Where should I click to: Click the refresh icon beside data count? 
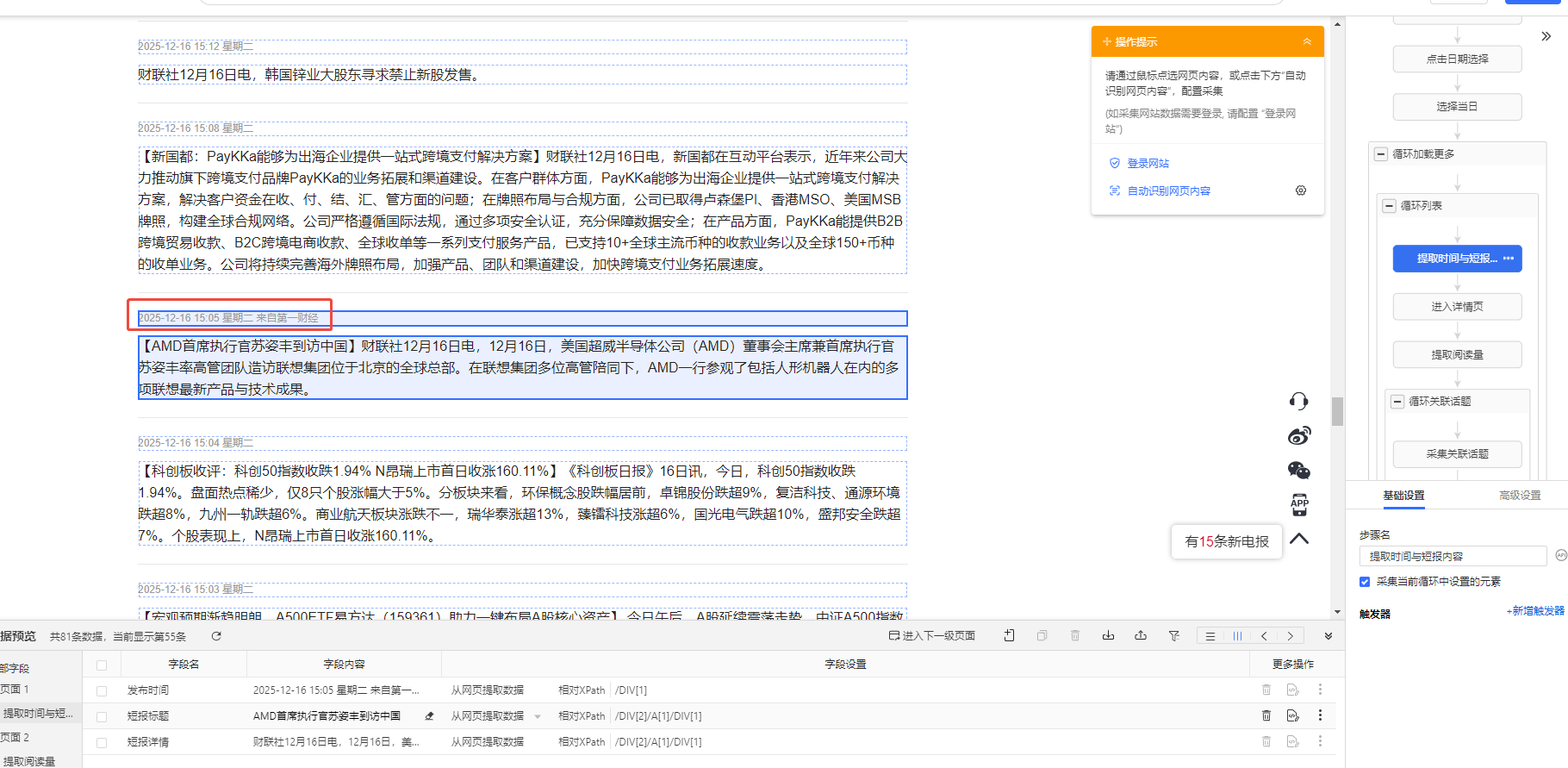click(x=216, y=636)
